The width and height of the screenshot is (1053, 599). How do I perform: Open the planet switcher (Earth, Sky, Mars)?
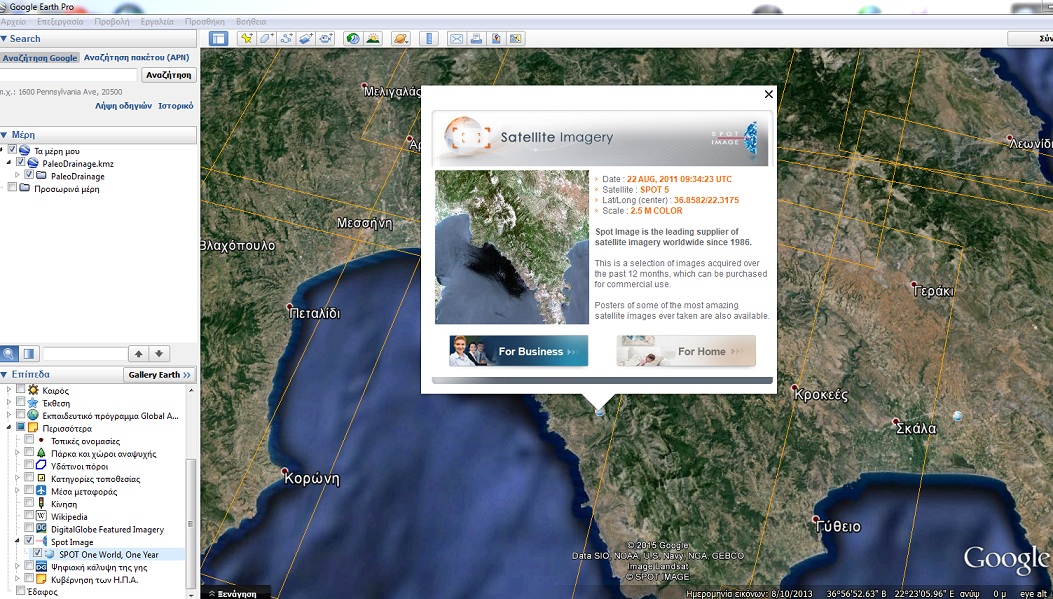[x=401, y=38]
